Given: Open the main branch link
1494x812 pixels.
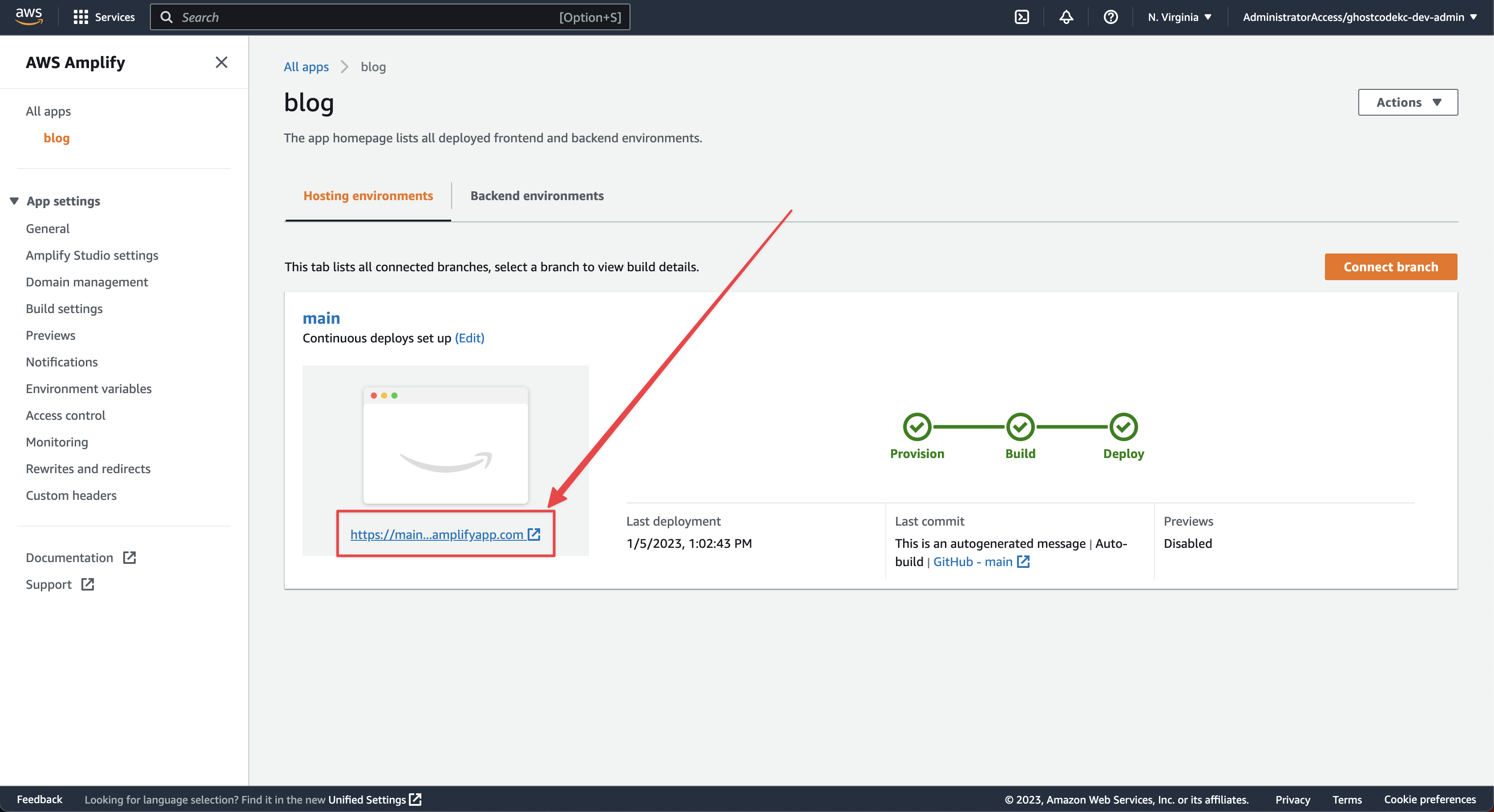Looking at the screenshot, I should tap(321, 318).
